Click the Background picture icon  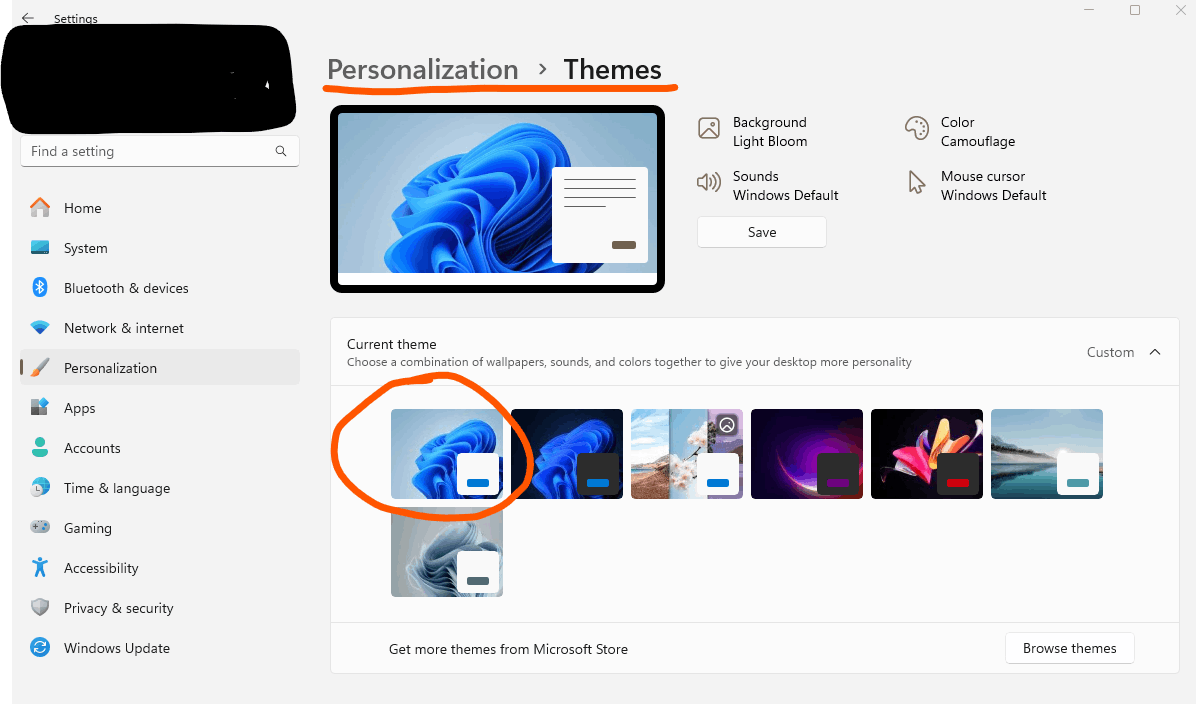(709, 128)
